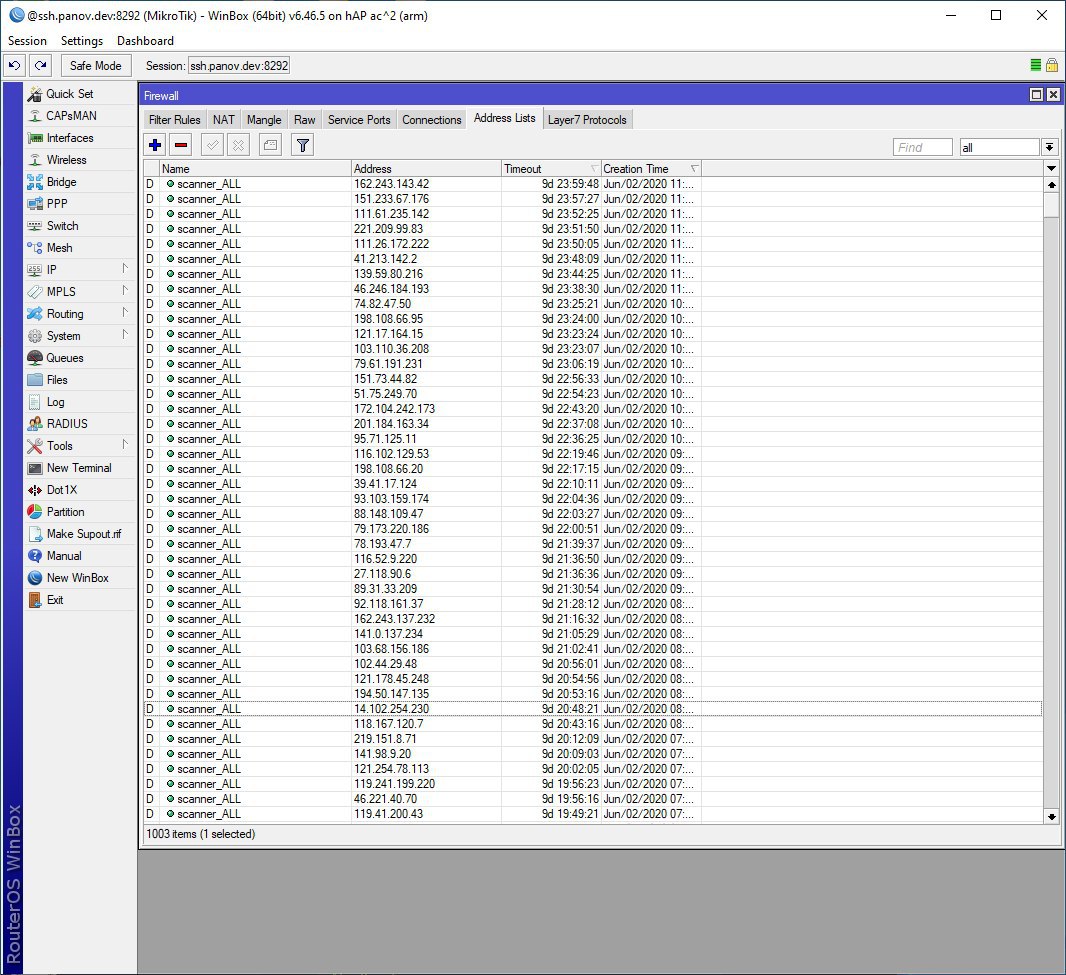
Task: Maximize the Firewall inner window
Action: pos(1036,95)
